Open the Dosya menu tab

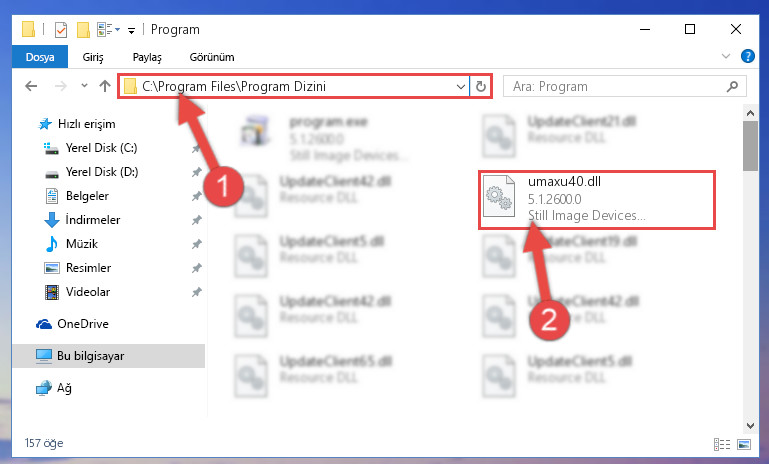(x=40, y=57)
